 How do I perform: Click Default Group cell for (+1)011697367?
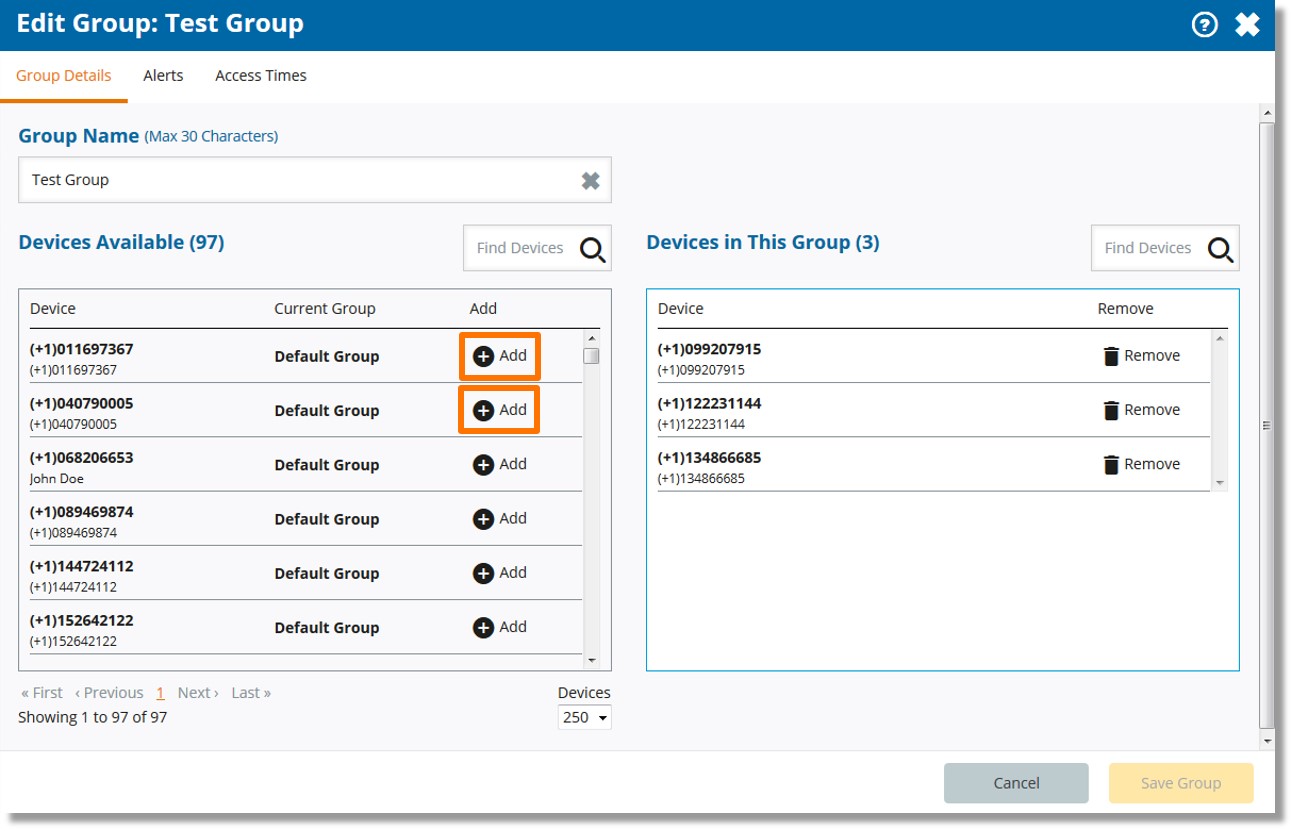(327, 357)
